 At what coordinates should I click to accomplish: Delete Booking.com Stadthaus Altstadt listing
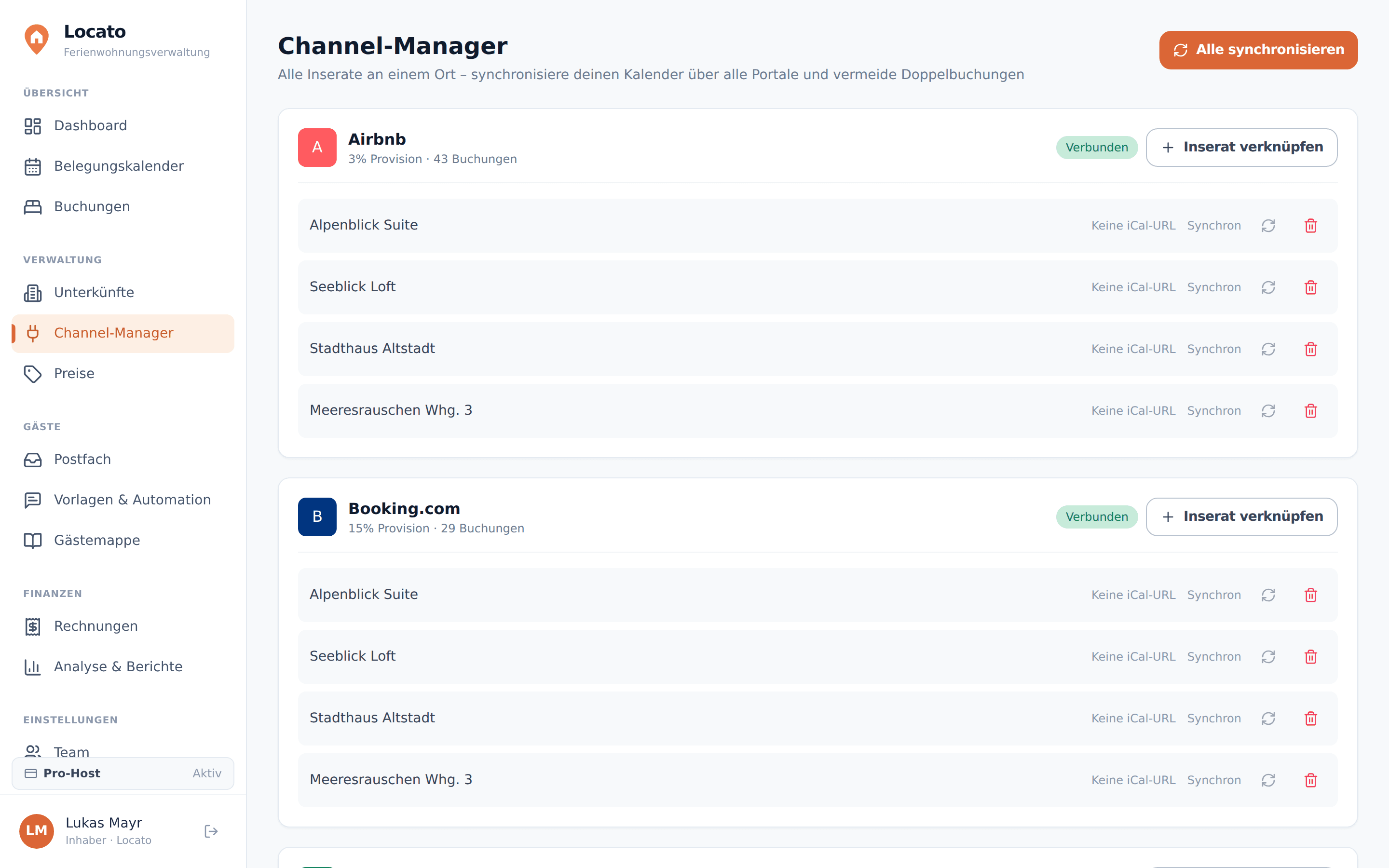[x=1310, y=718]
